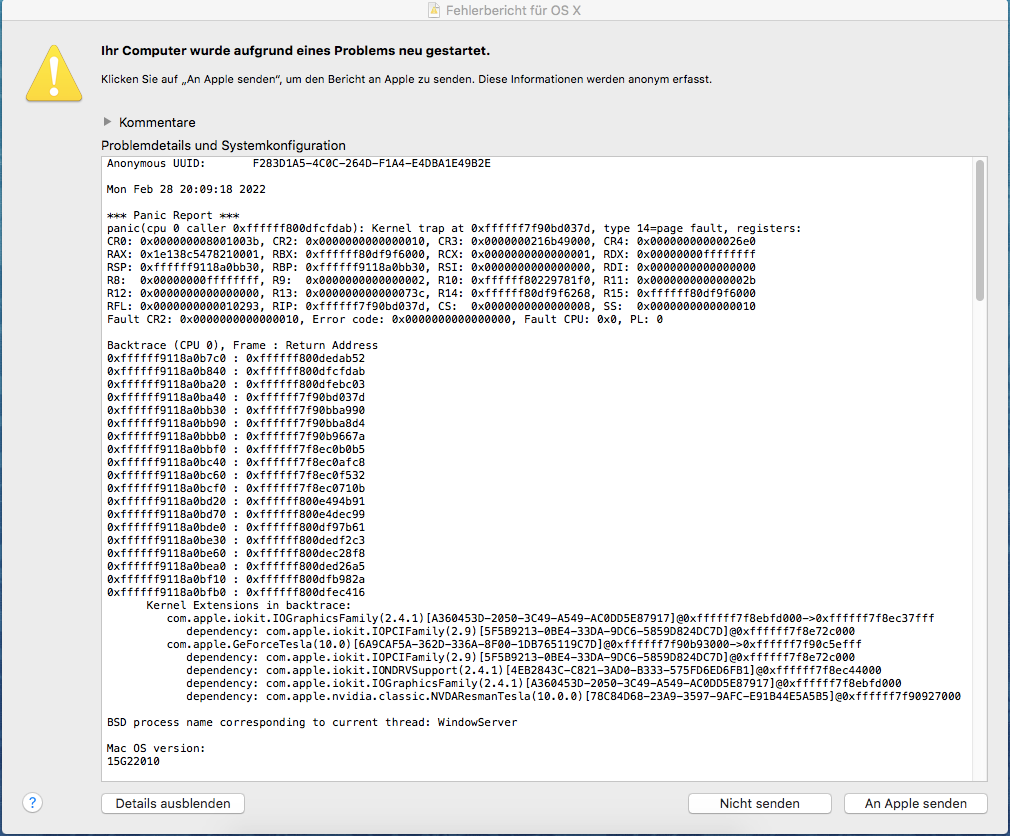Click the bold restart headline text
The image size is (1010, 836).
click(x=296, y=51)
